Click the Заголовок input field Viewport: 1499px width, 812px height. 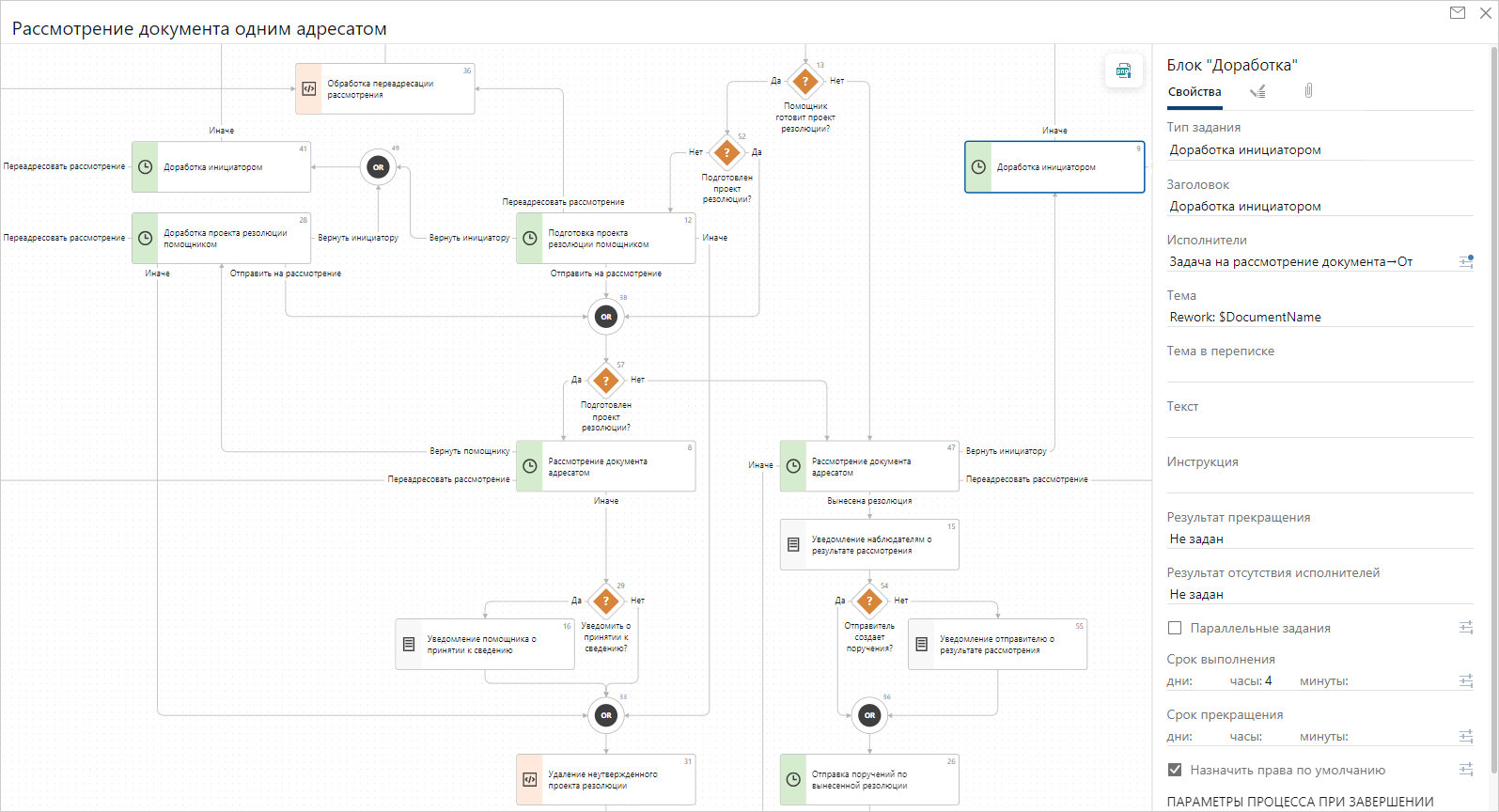[x=1319, y=206]
